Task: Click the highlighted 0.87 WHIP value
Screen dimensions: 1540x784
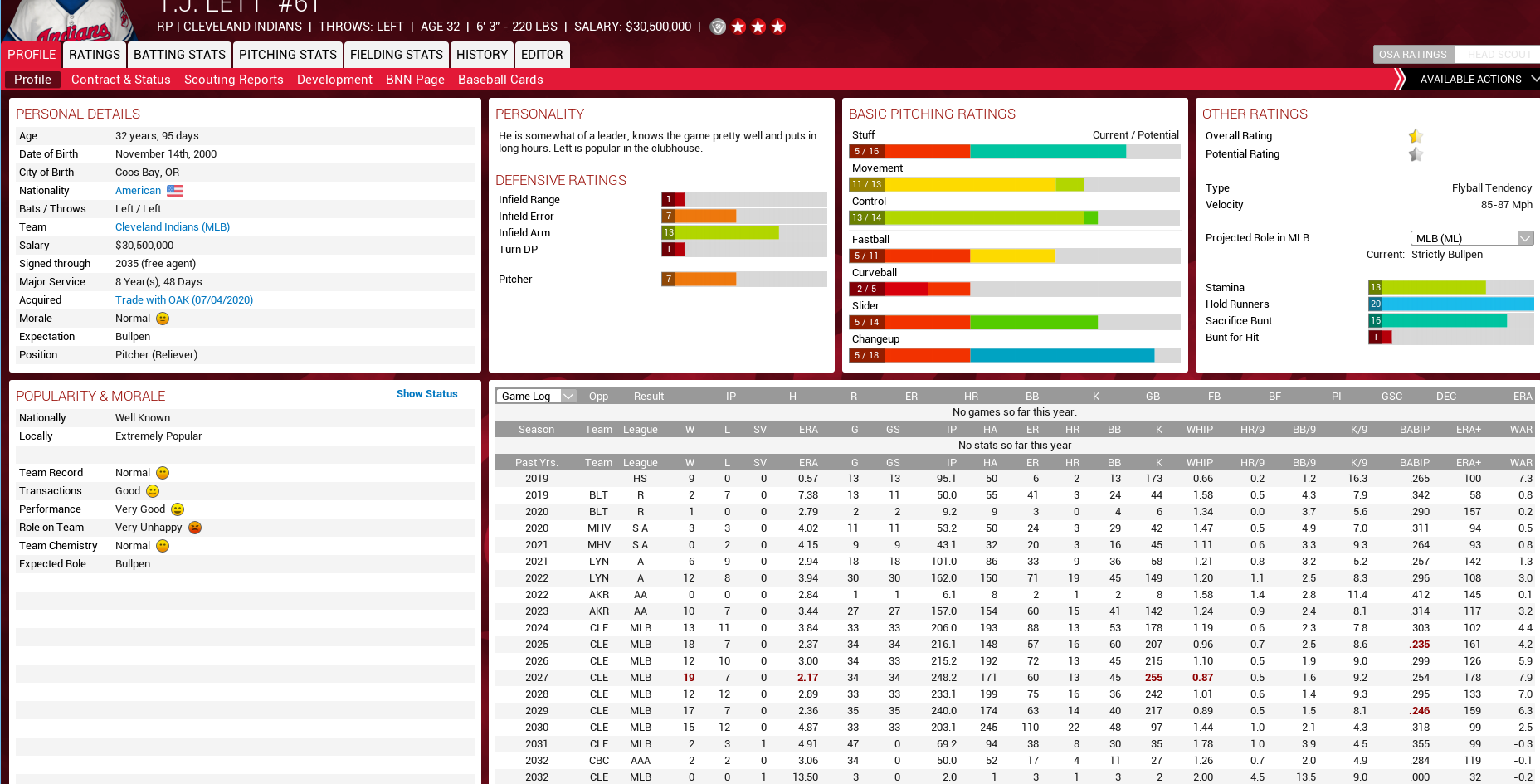Action: [x=1202, y=678]
